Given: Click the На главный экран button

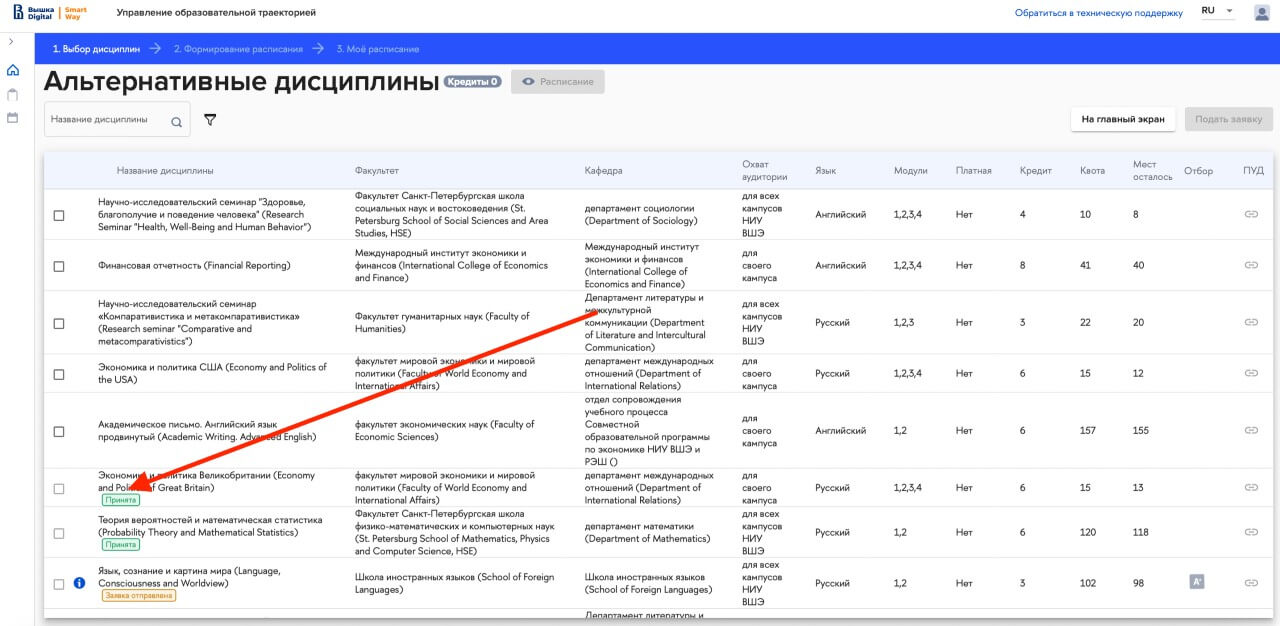Looking at the screenshot, I should click(x=1123, y=119).
